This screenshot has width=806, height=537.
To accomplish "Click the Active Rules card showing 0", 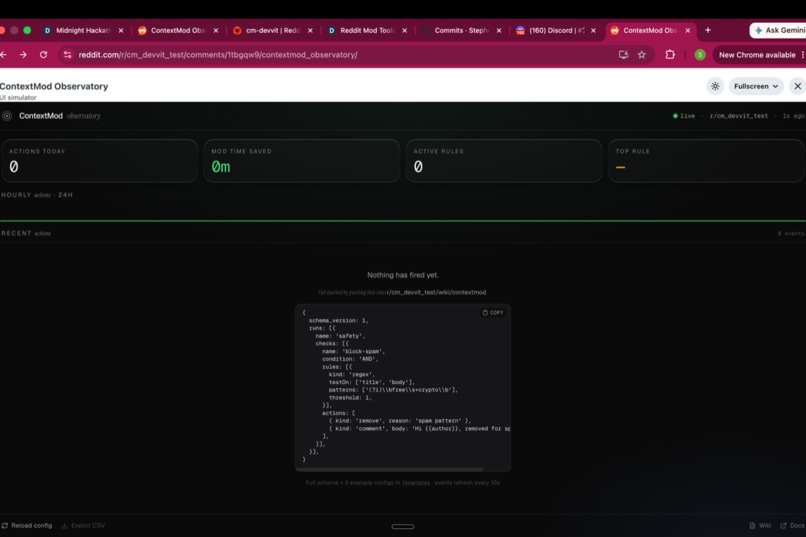I will click(504, 161).
